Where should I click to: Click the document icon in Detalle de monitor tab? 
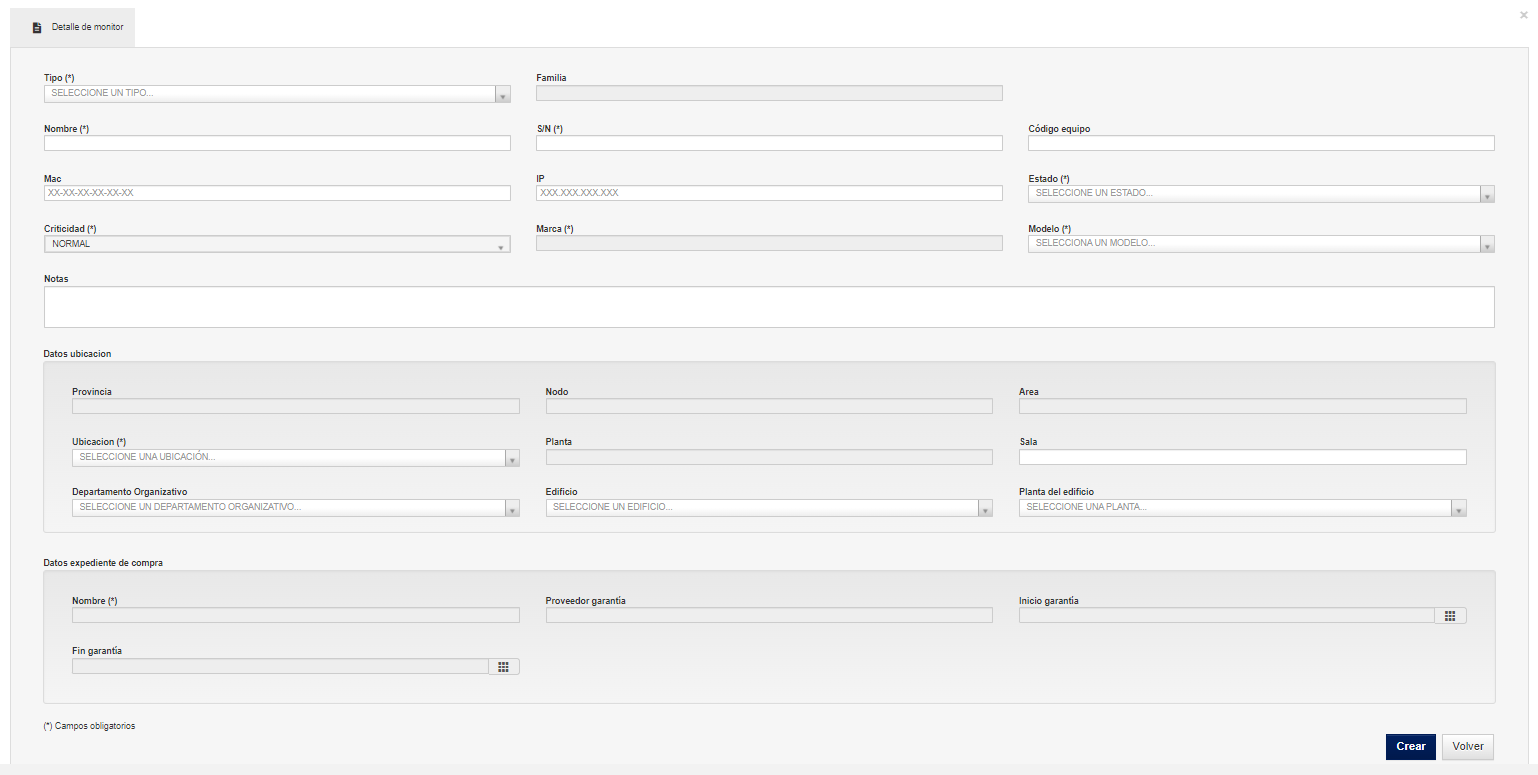pyautogui.click(x=37, y=28)
